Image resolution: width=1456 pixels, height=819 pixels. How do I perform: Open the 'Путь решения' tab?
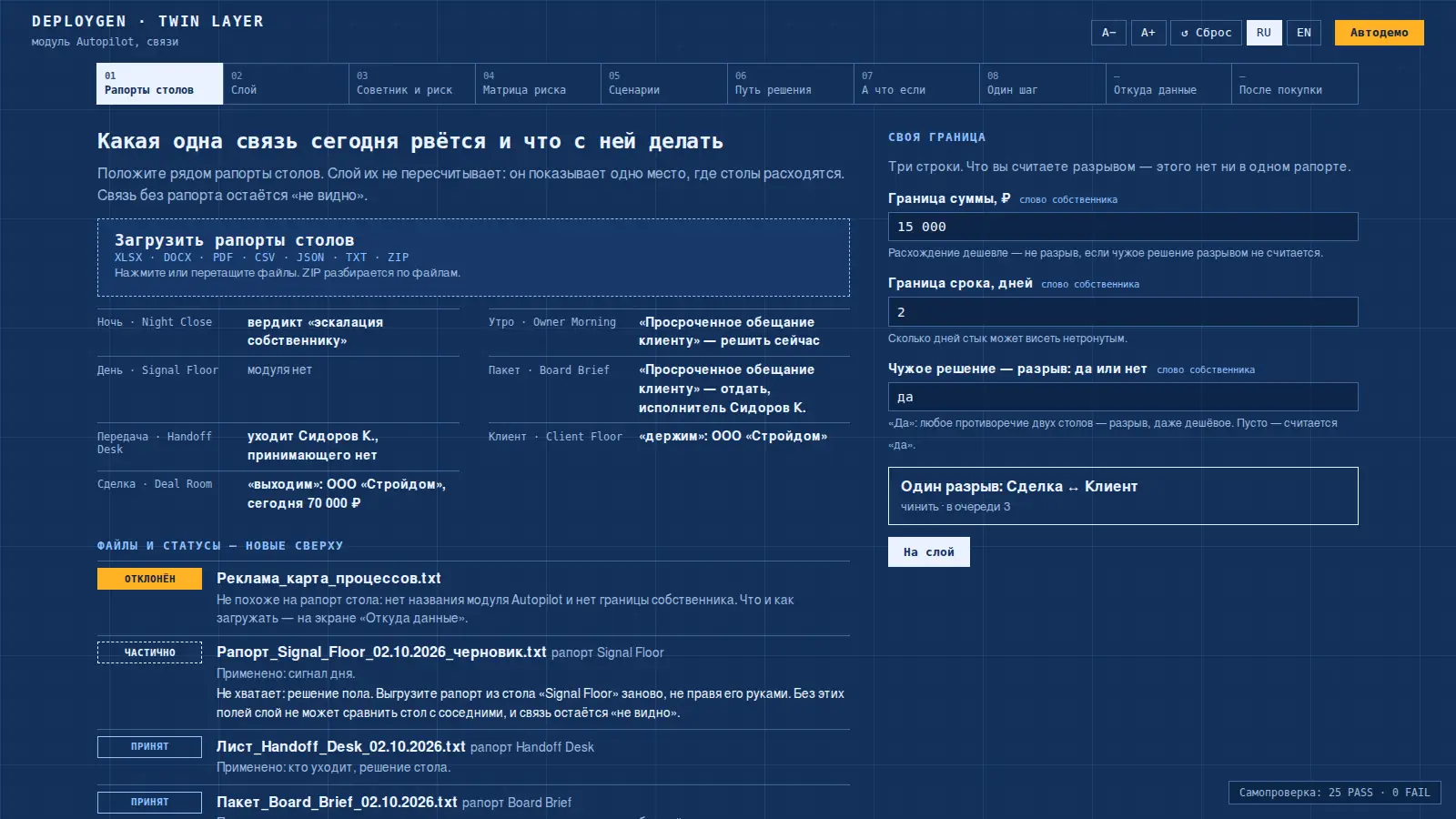click(791, 84)
